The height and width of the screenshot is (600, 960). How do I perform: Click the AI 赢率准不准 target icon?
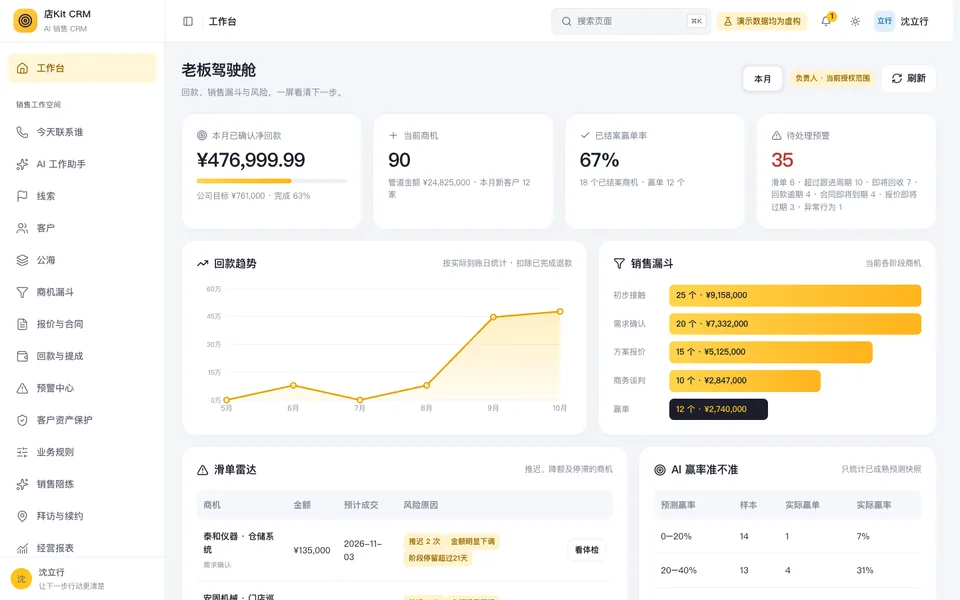(x=660, y=470)
